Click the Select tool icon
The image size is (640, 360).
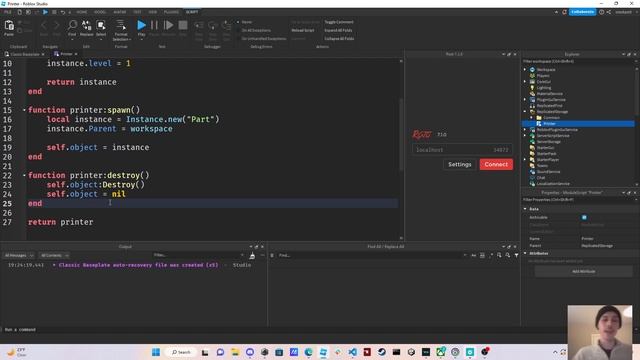point(101,25)
